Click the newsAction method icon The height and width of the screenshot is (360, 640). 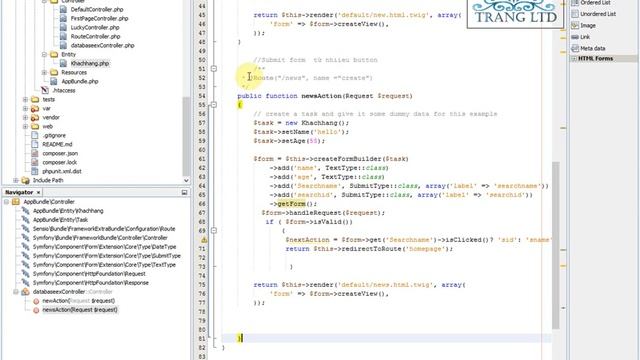pos(36,310)
